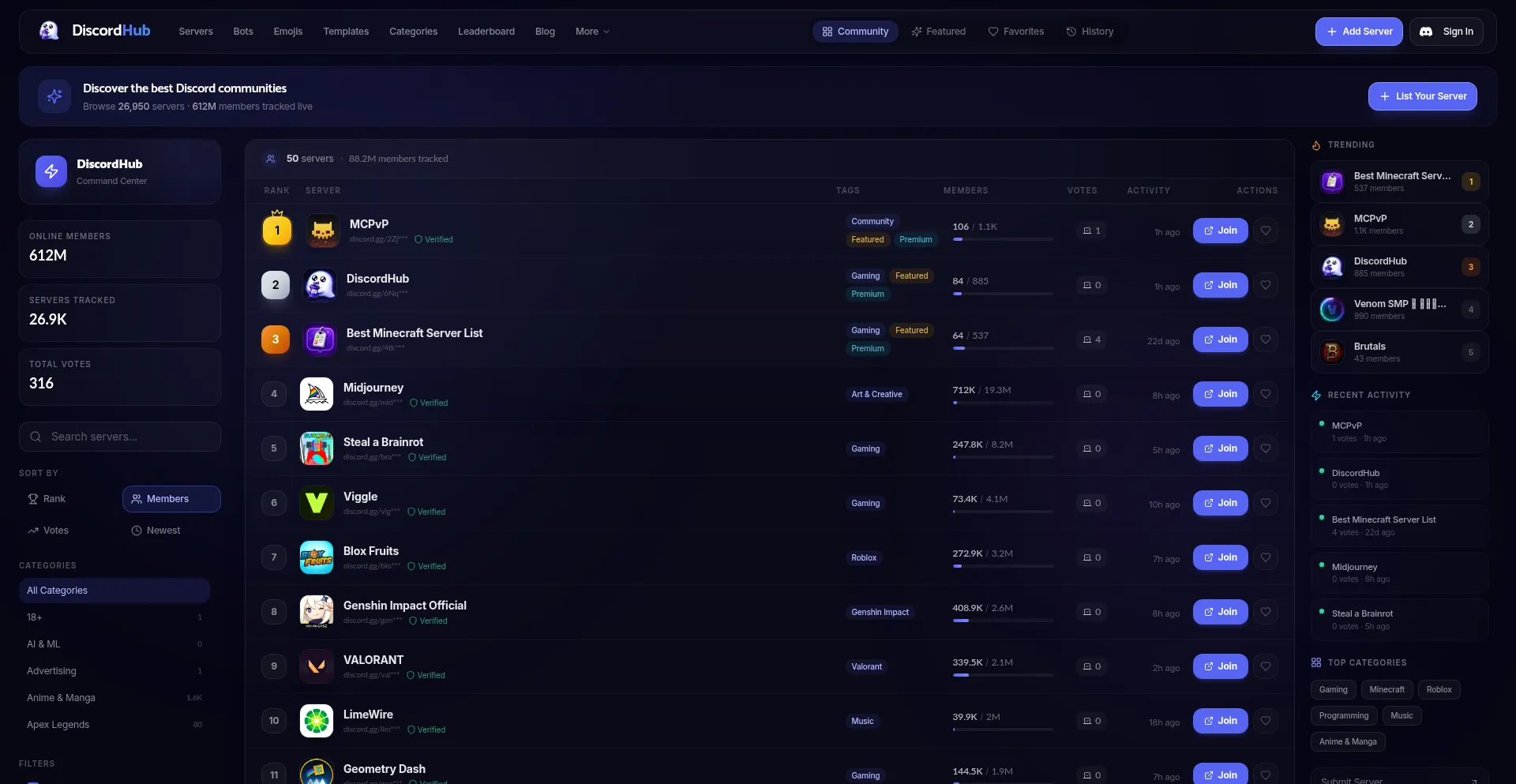The width and height of the screenshot is (1516, 784).
Task: Click the Steal a Brainrot server icon
Action: [317, 448]
